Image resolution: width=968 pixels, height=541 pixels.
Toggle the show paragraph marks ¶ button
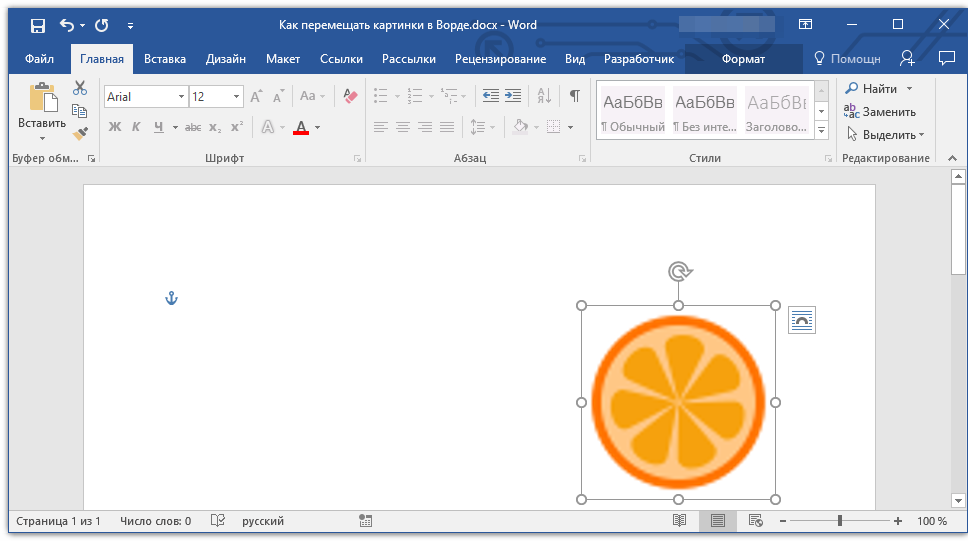(x=575, y=96)
